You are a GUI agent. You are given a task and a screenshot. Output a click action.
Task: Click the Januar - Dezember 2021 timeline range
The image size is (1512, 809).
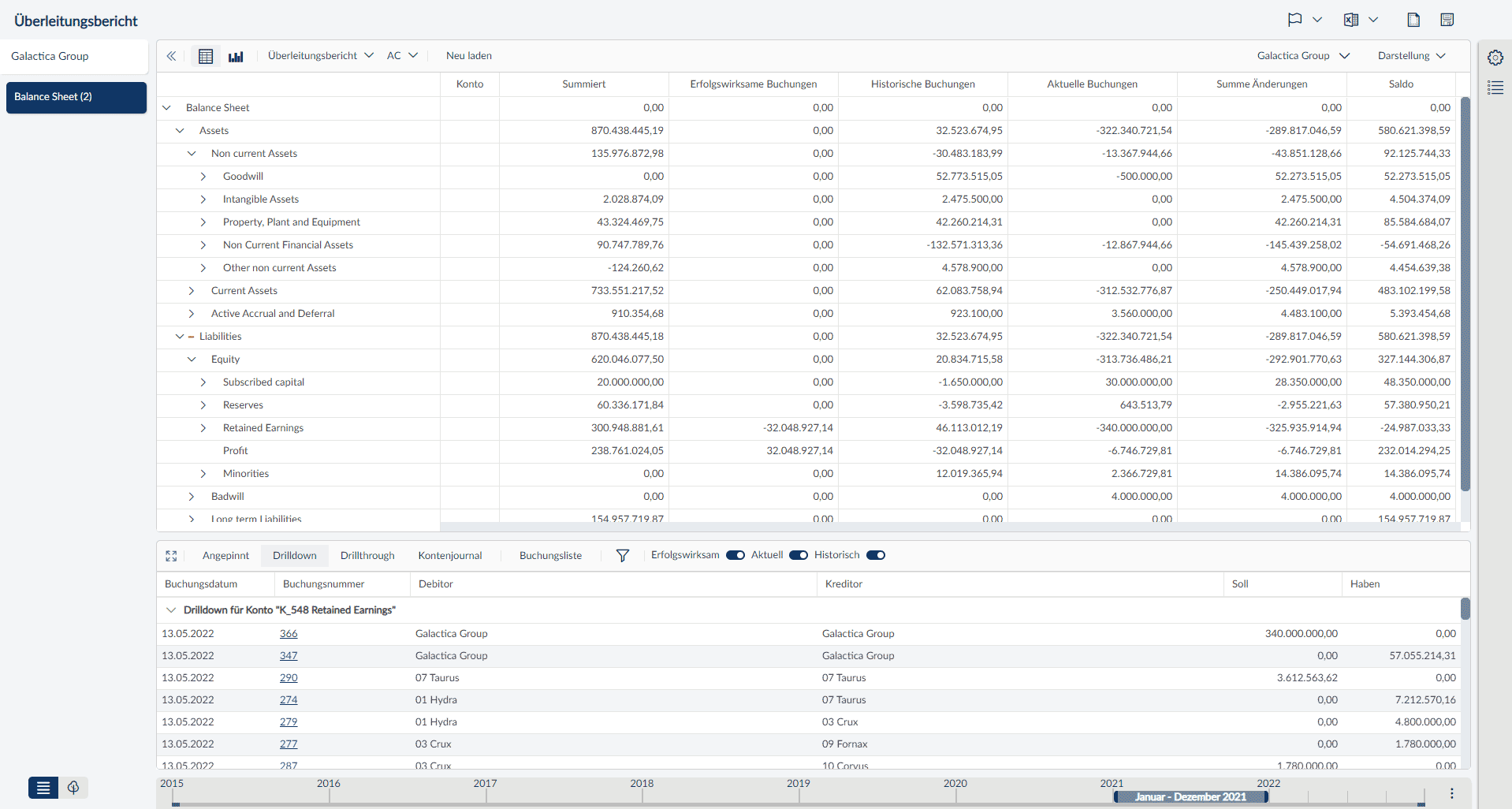(1190, 797)
